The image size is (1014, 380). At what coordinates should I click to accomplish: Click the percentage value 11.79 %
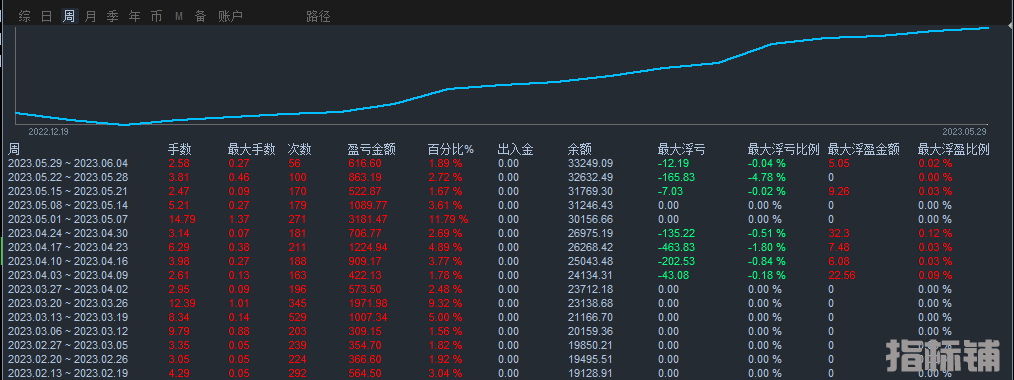click(x=448, y=219)
